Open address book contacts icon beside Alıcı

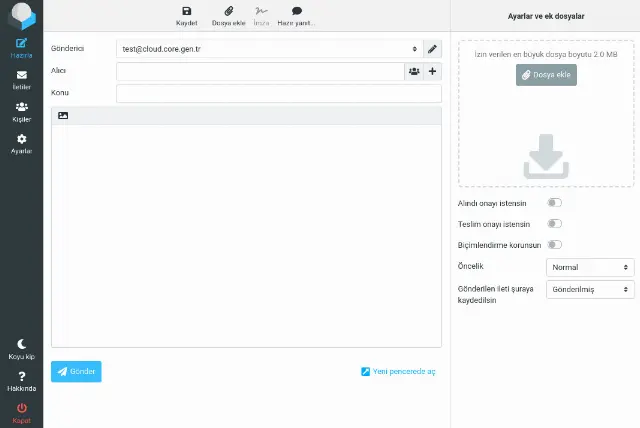click(414, 71)
